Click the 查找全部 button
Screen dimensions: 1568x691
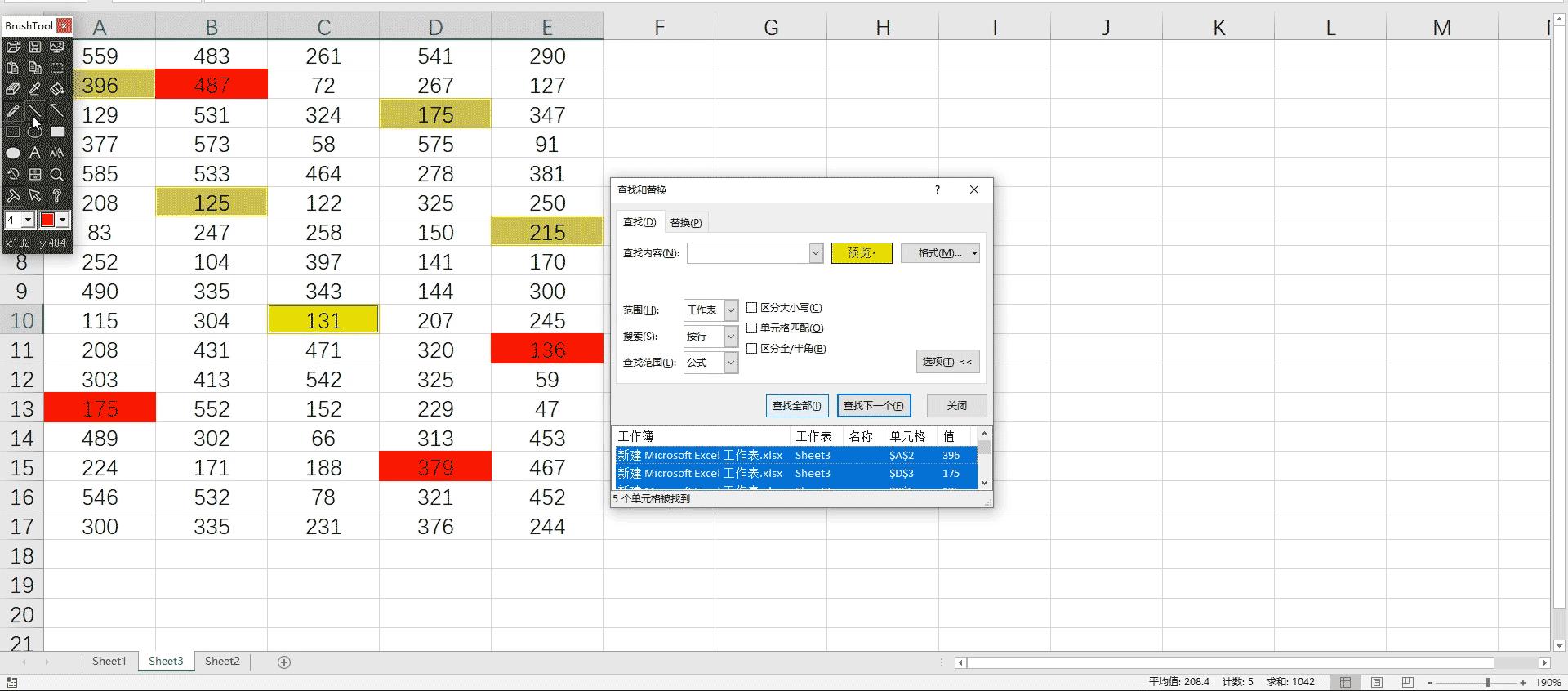[797, 406]
